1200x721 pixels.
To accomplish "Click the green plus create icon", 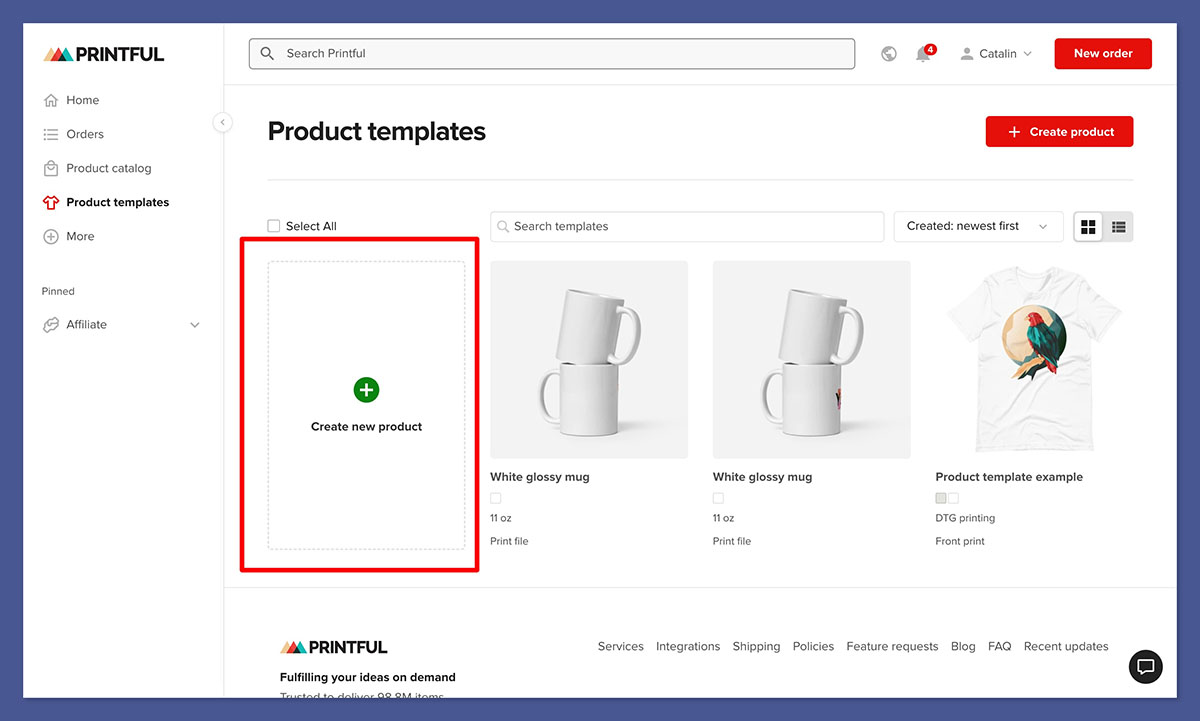I will click(x=367, y=390).
